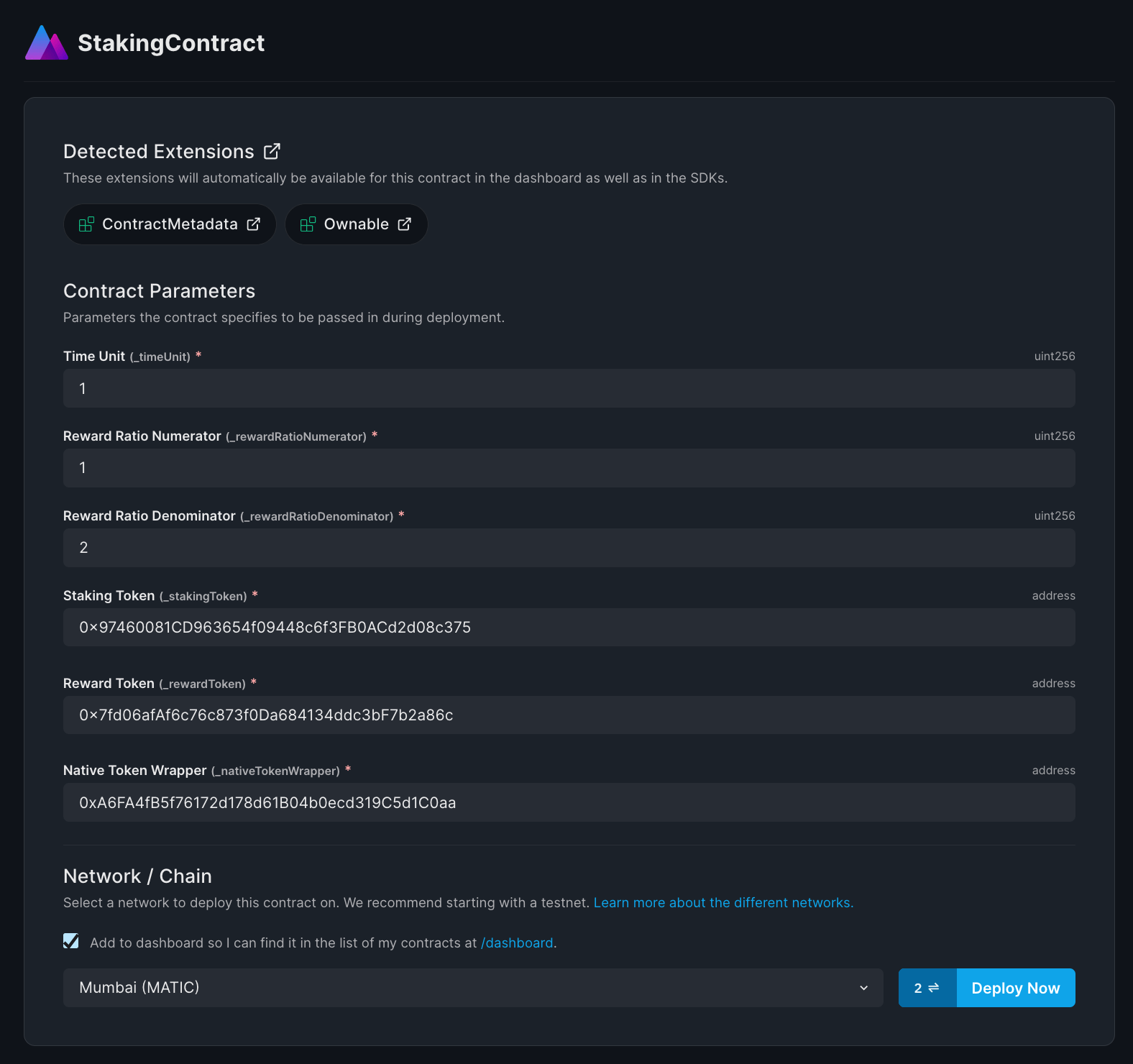Open the Detected Extensions external link icon
This screenshot has width=1133, height=1064.
click(x=272, y=151)
